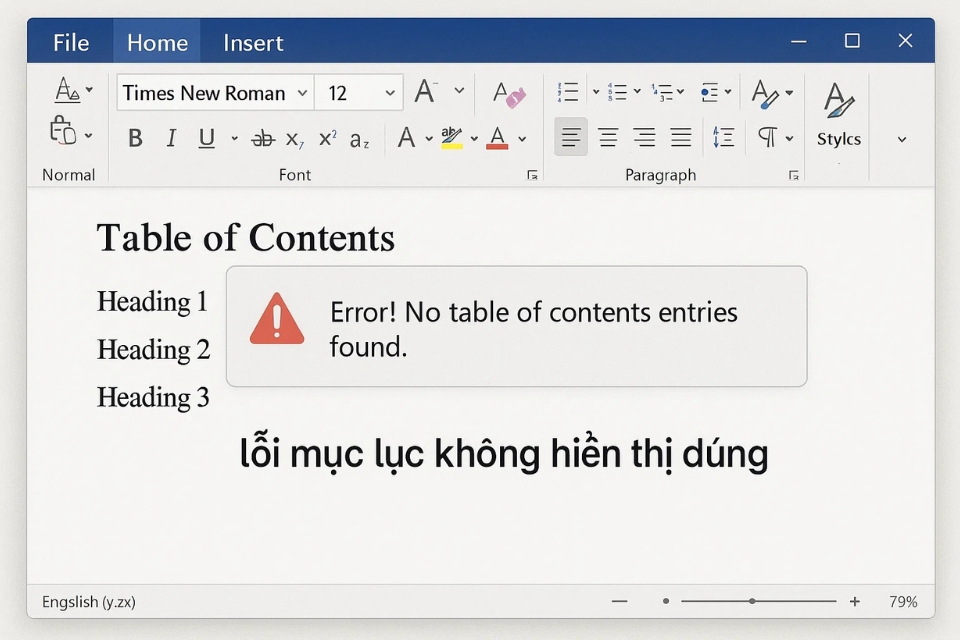Select the subscript icon
The width and height of the screenshot is (960, 640).
293,140
